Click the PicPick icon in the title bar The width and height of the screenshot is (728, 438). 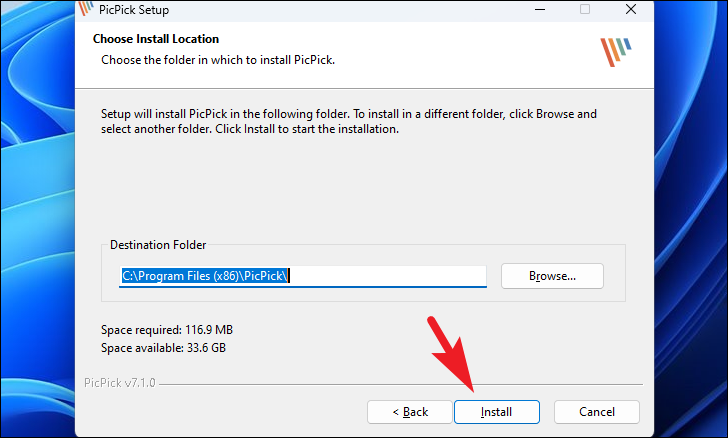tap(86, 8)
